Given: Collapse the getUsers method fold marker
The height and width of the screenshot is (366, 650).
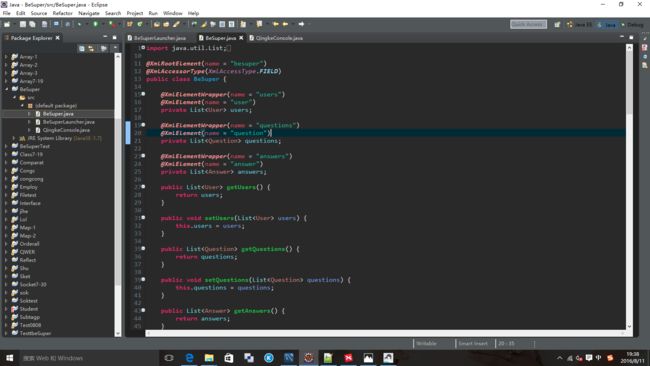Looking at the screenshot, I should pyautogui.click(x=143, y=187).
